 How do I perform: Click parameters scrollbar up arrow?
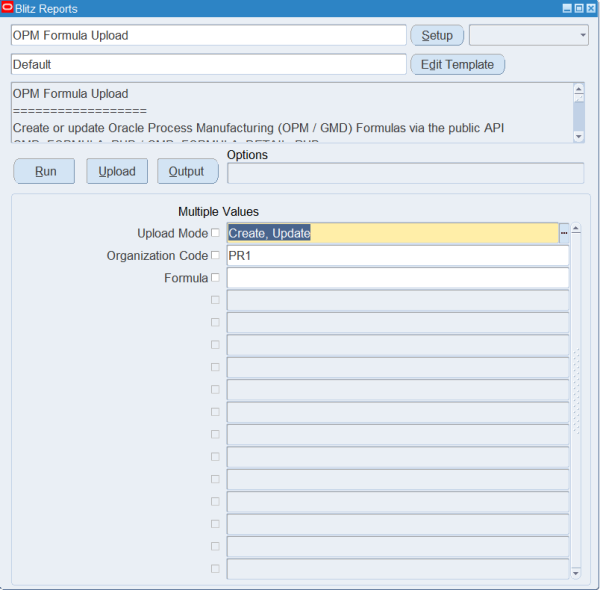click(576, 229)
